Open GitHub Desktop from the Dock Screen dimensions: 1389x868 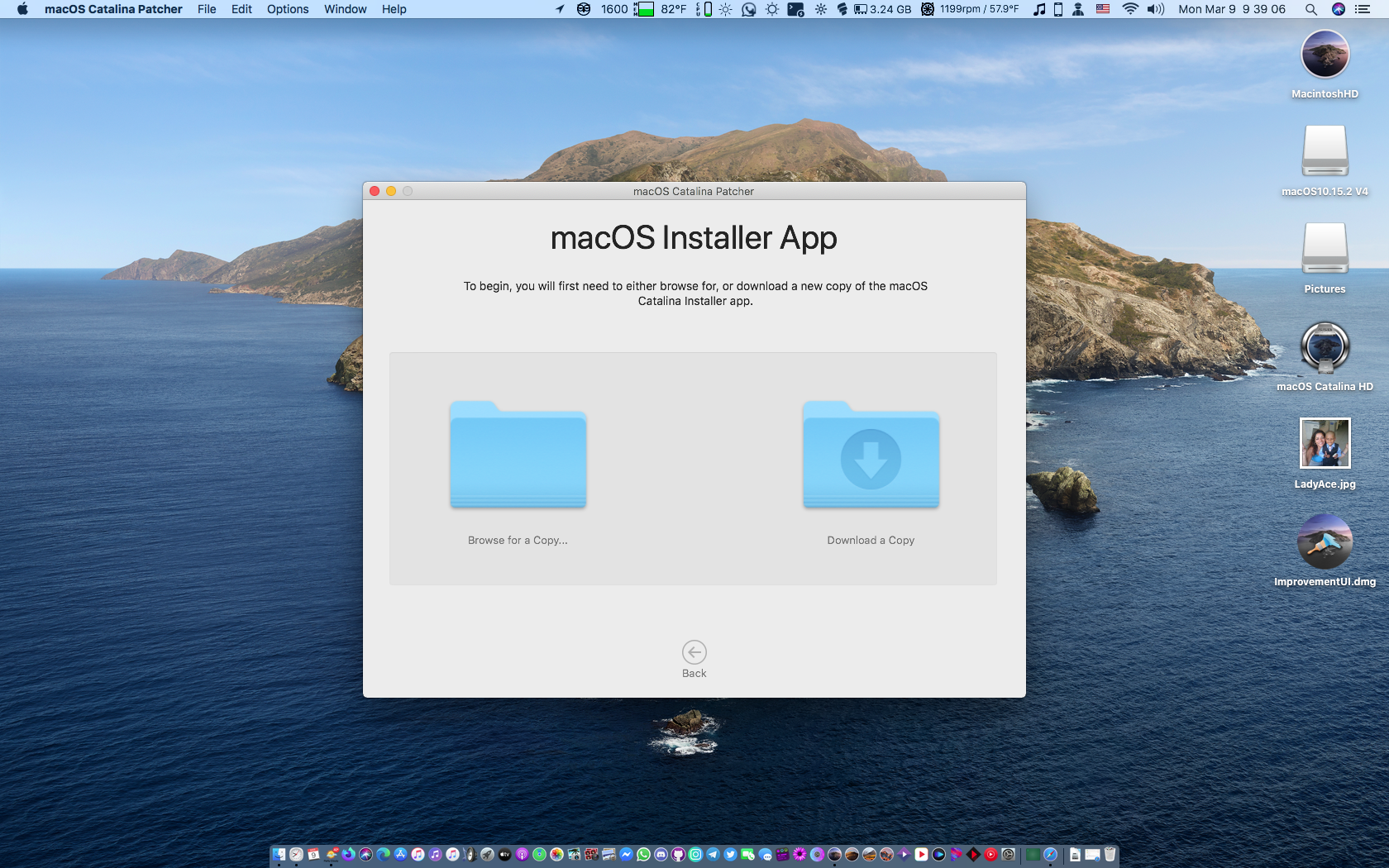(678, 854)
